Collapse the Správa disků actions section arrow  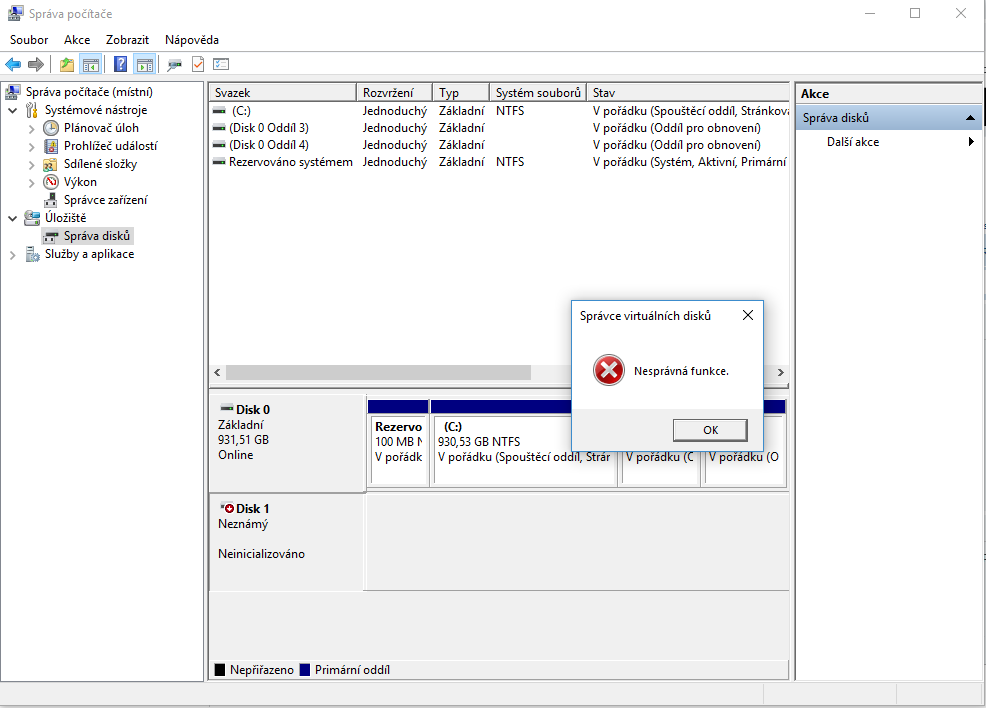pos(970,118)
